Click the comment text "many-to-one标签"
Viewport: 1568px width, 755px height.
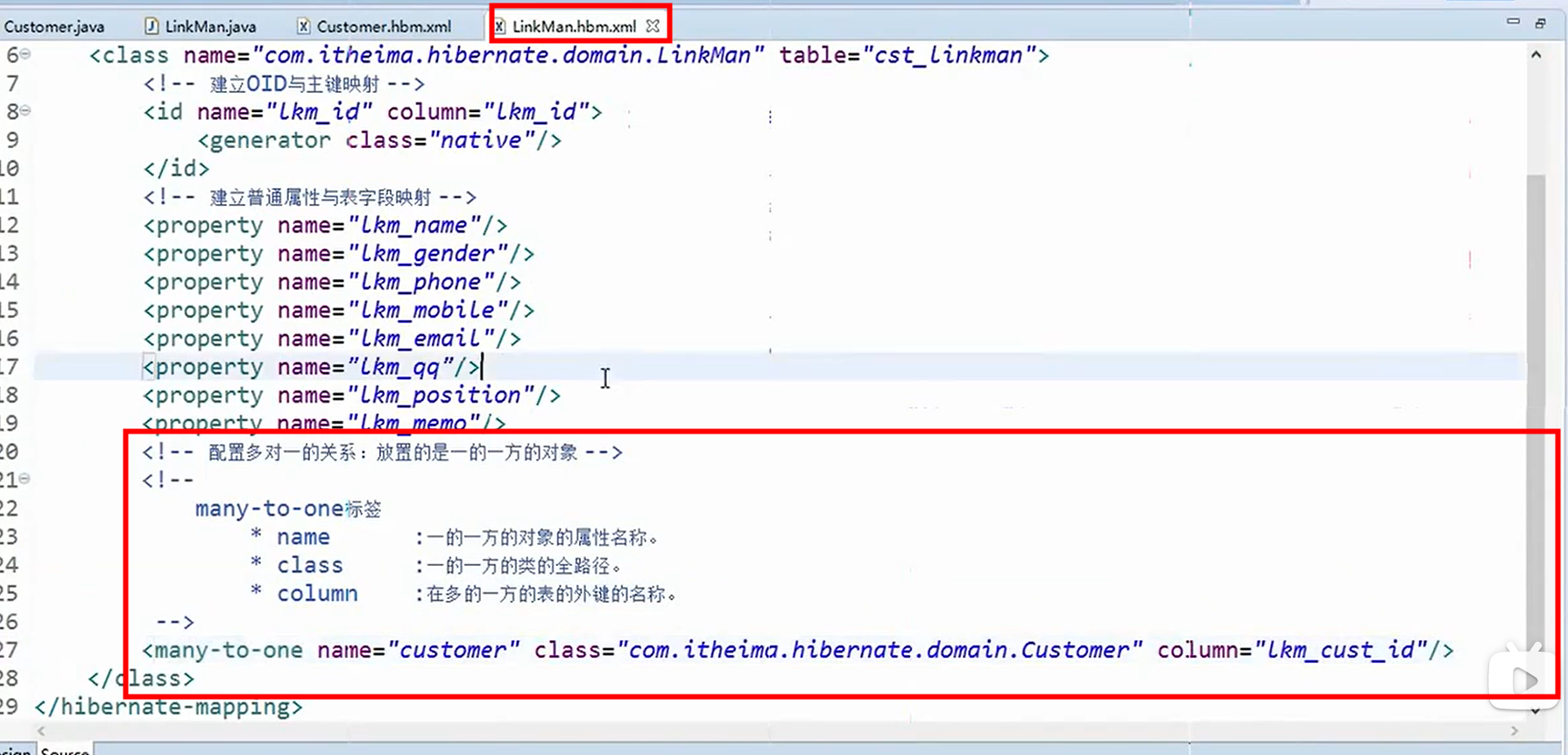[x=288, y=509]
